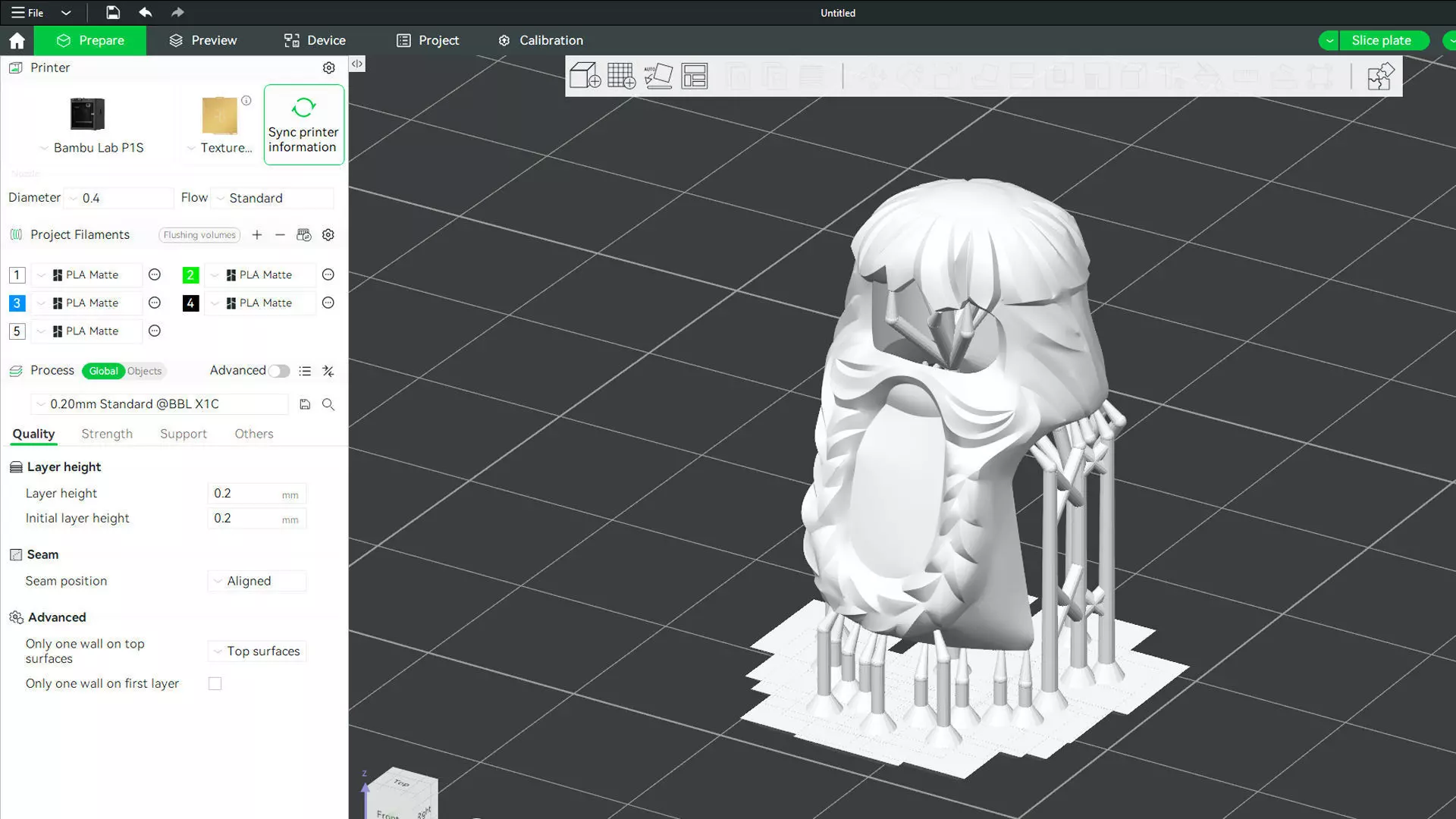Image resolution: width=1456 pixels, height=819 pixels.
Task: Open the 0.20mm Standard preset dropdown
Action: click(159, 404)
